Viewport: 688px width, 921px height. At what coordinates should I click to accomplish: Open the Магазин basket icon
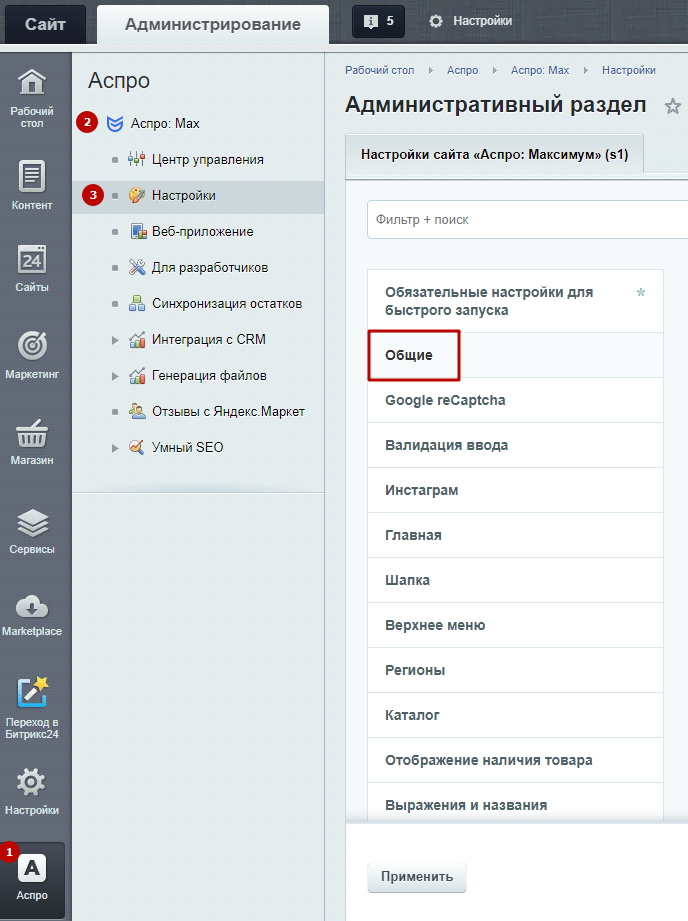click(32, 433)
